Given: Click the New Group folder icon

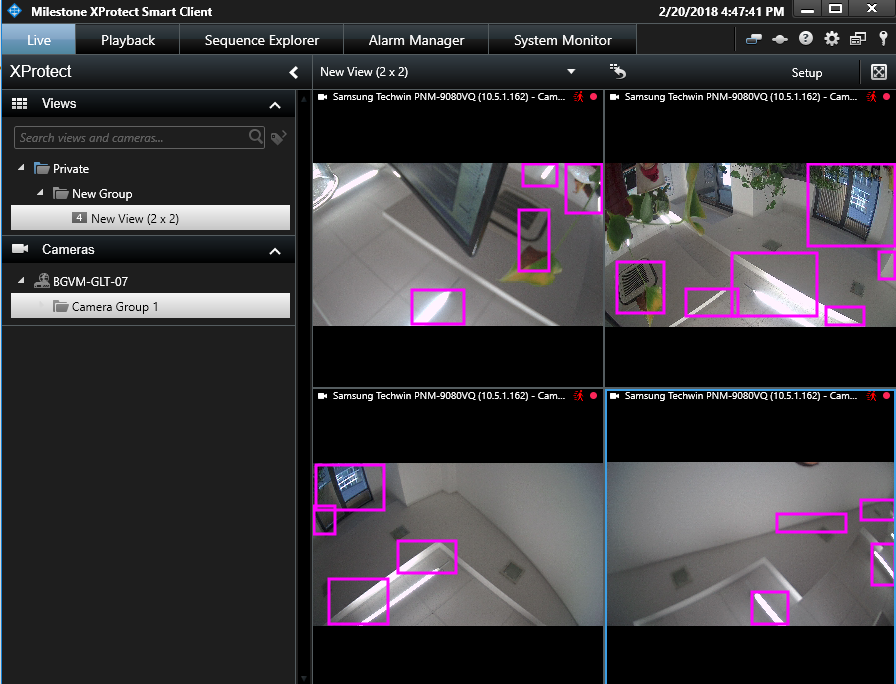Looking at the screenshot, I should (61, 193).
